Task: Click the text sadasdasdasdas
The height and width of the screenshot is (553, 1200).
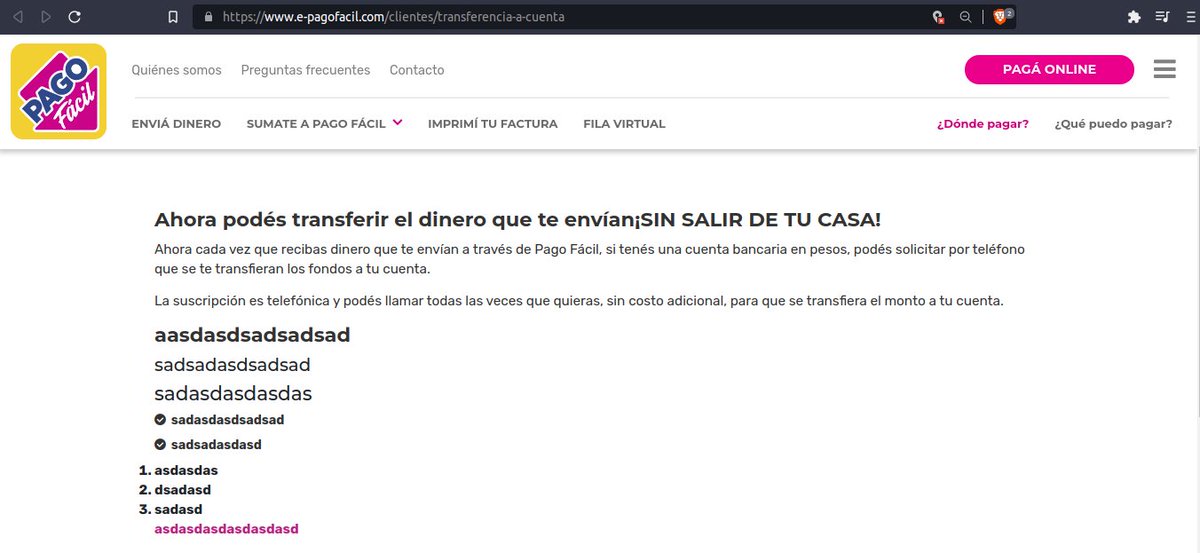Action: point(233,393)
